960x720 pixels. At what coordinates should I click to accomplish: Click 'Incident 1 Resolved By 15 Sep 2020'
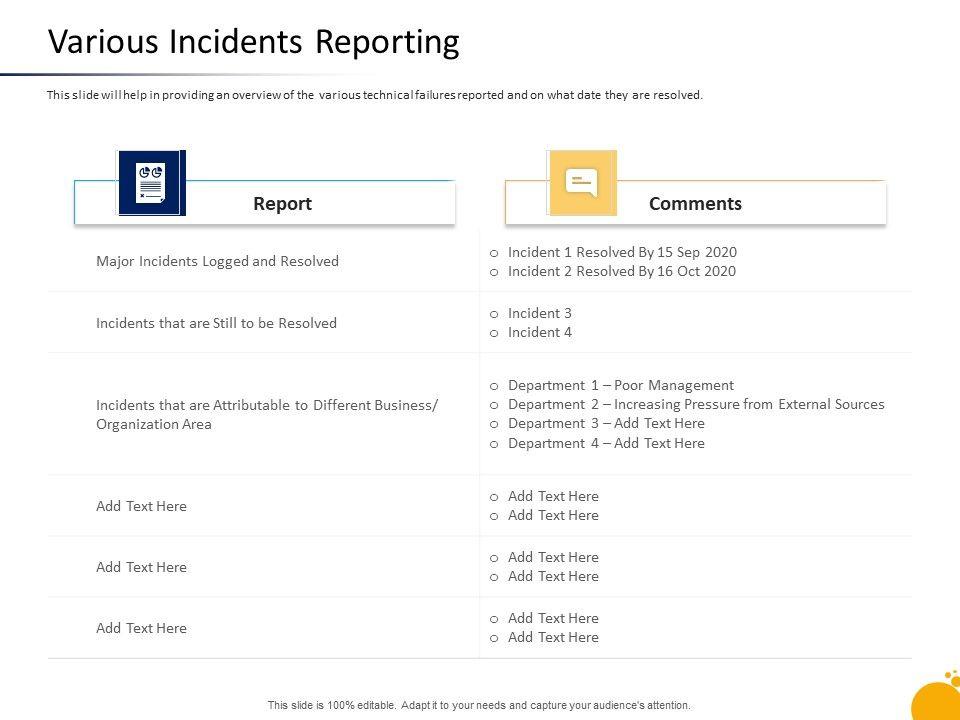(x=622, y=252)
